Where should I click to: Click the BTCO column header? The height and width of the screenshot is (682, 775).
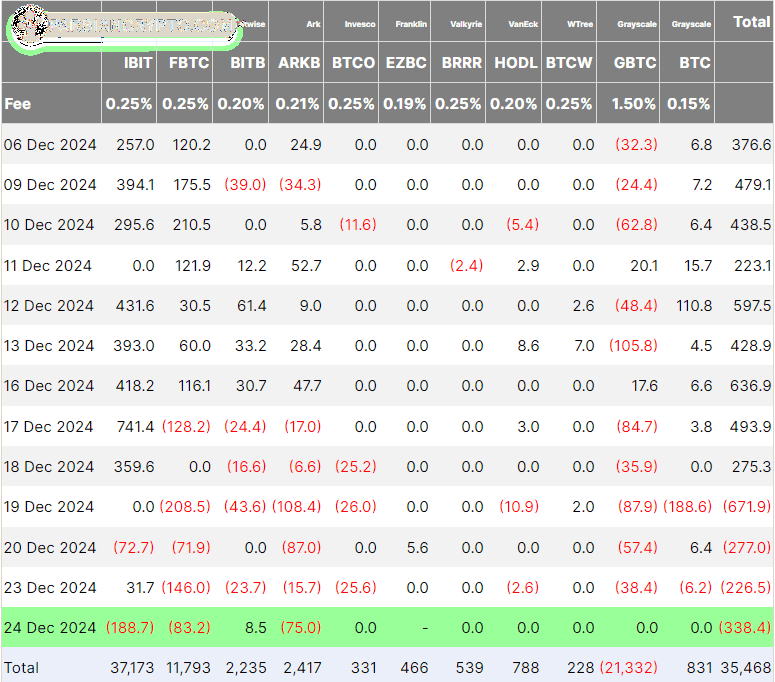353,63
